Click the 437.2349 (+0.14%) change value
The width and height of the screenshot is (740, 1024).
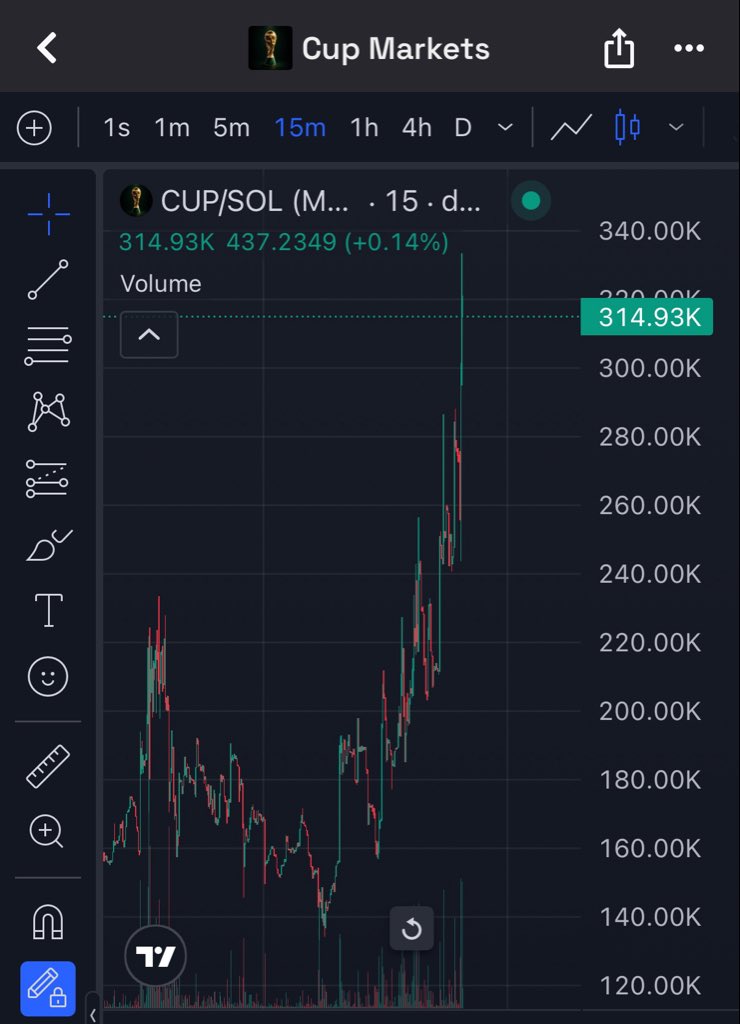coord(337,242)
